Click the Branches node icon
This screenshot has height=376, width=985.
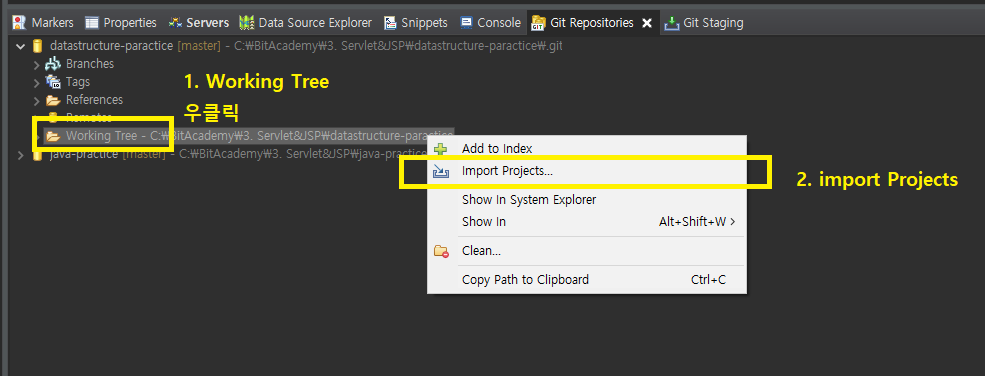(53, 64)
